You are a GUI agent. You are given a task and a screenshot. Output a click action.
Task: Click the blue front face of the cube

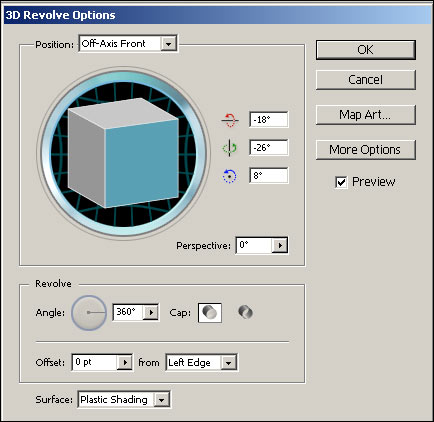pyautogui.click(x=142, y=163)
